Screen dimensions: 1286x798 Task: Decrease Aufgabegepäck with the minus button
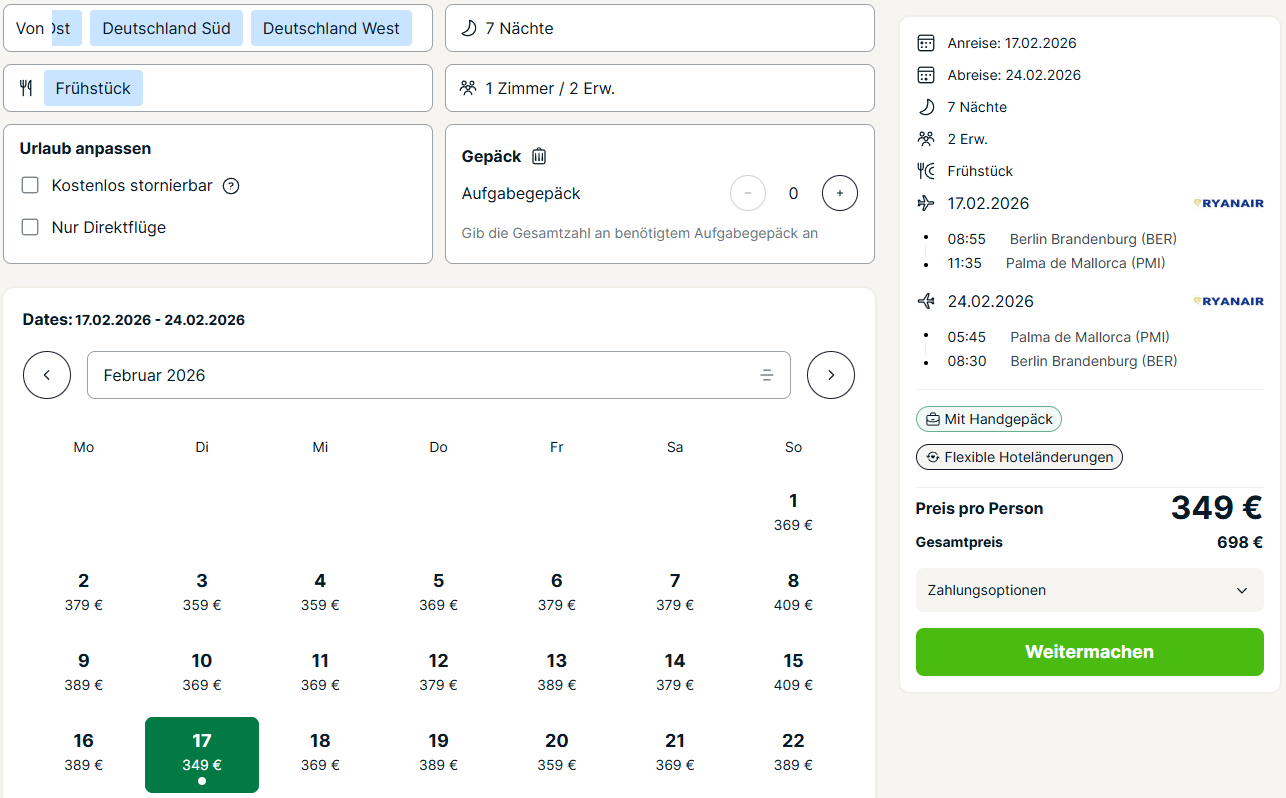tap(748, 193)
